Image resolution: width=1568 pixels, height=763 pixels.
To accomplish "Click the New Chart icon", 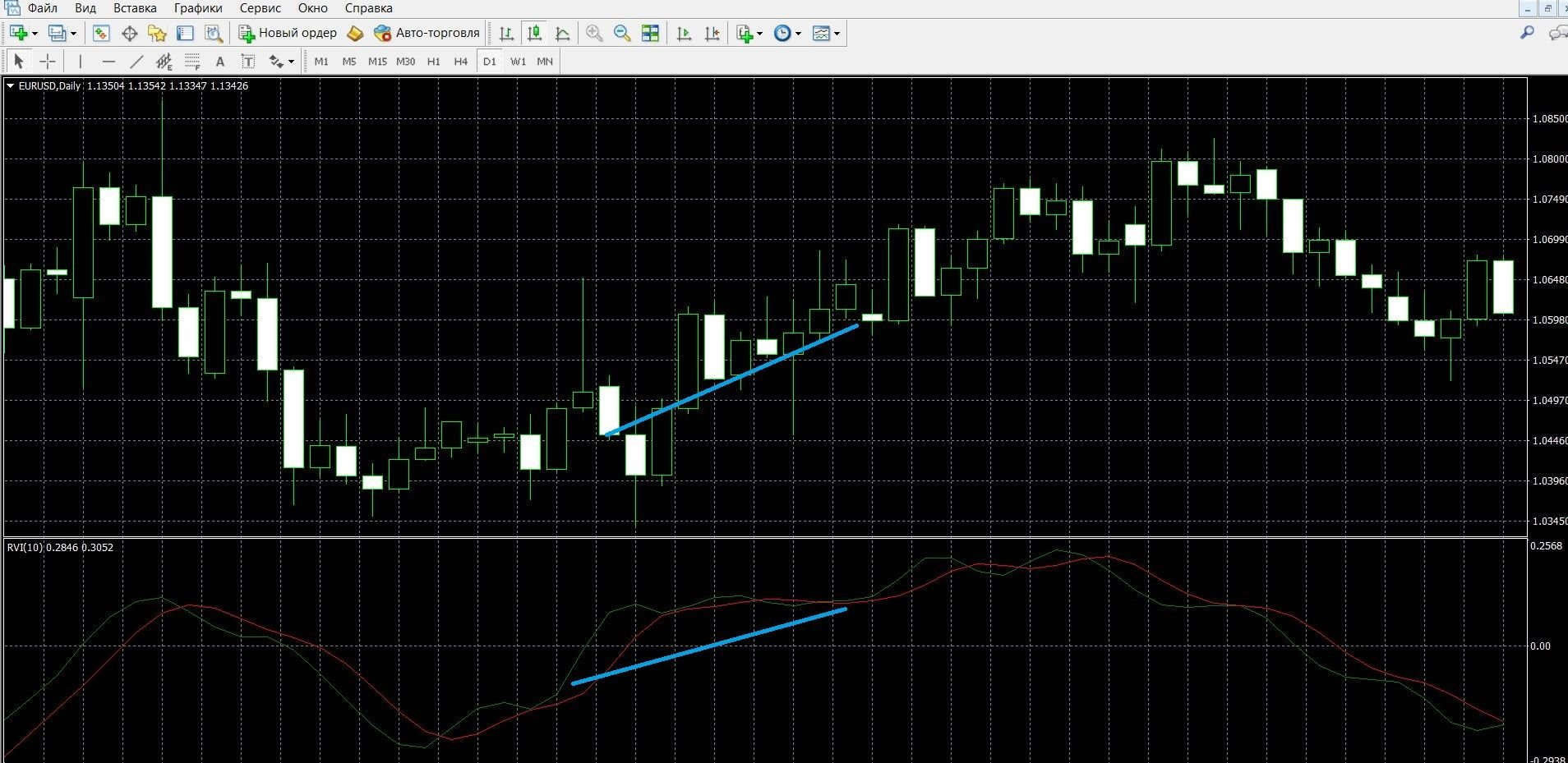I will (19, 34).
